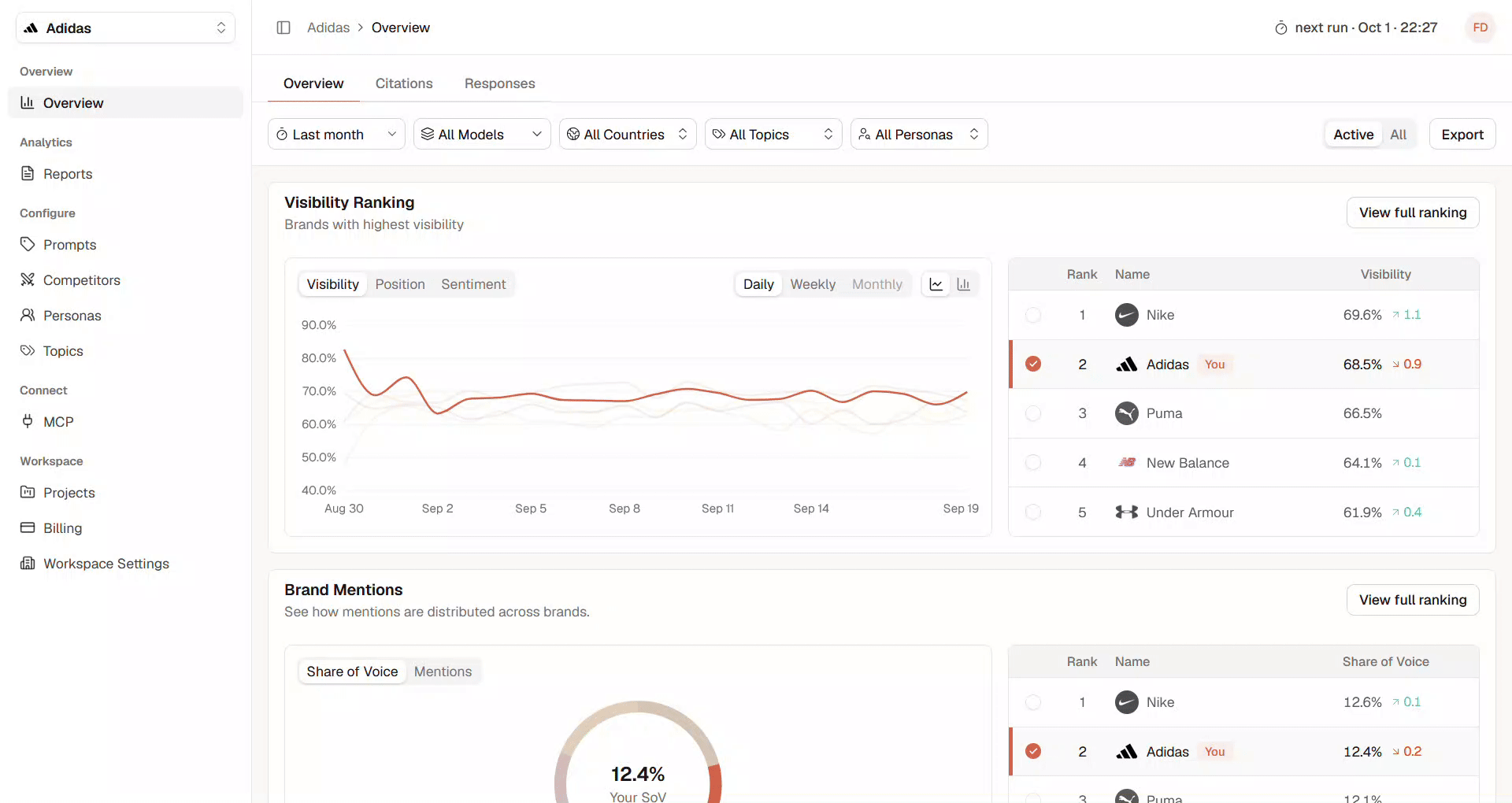
Task: Select New Balance row checkbox
Action: pos(1033,463)
